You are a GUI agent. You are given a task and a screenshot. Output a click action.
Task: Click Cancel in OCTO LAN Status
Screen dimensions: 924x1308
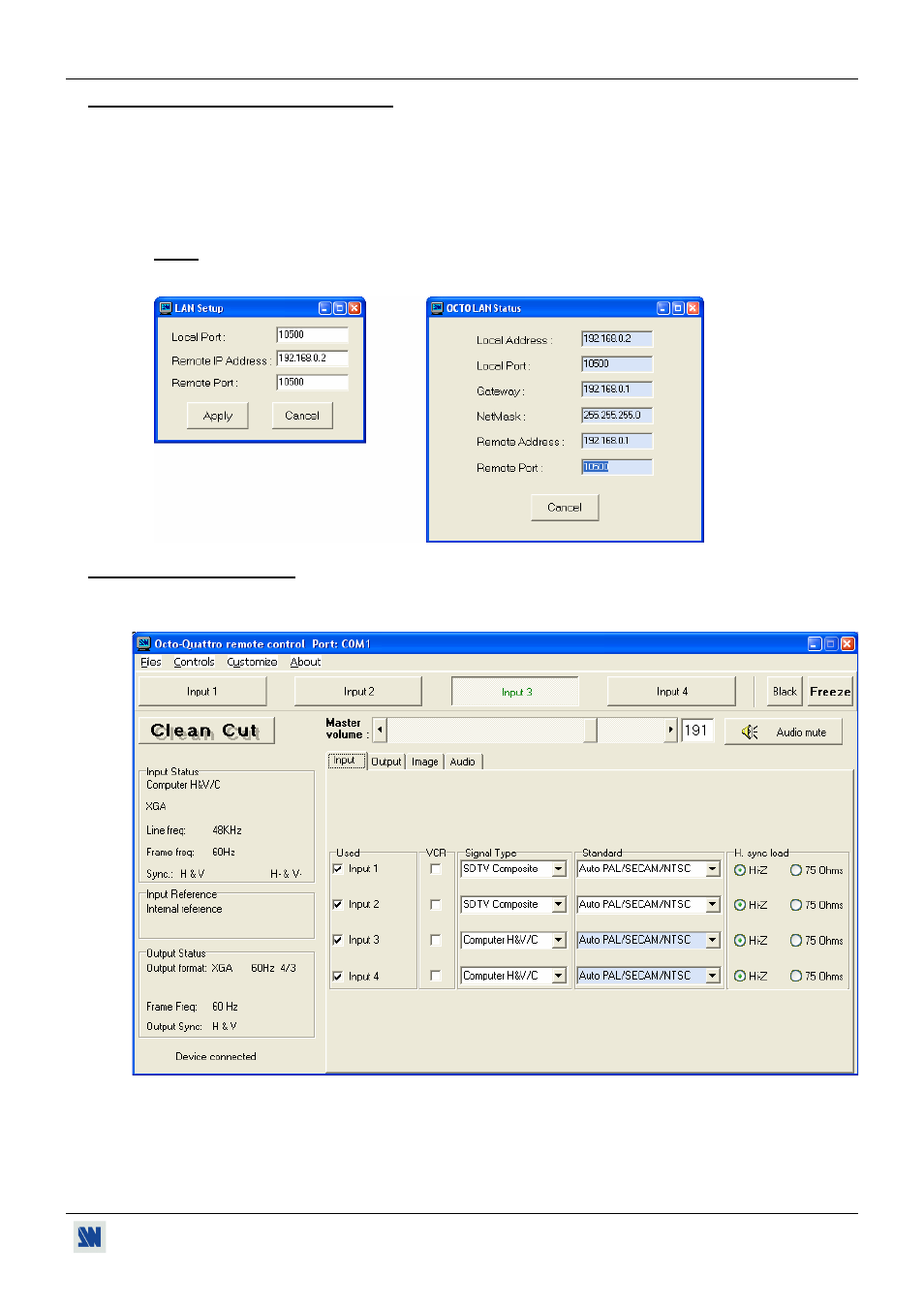565,508
